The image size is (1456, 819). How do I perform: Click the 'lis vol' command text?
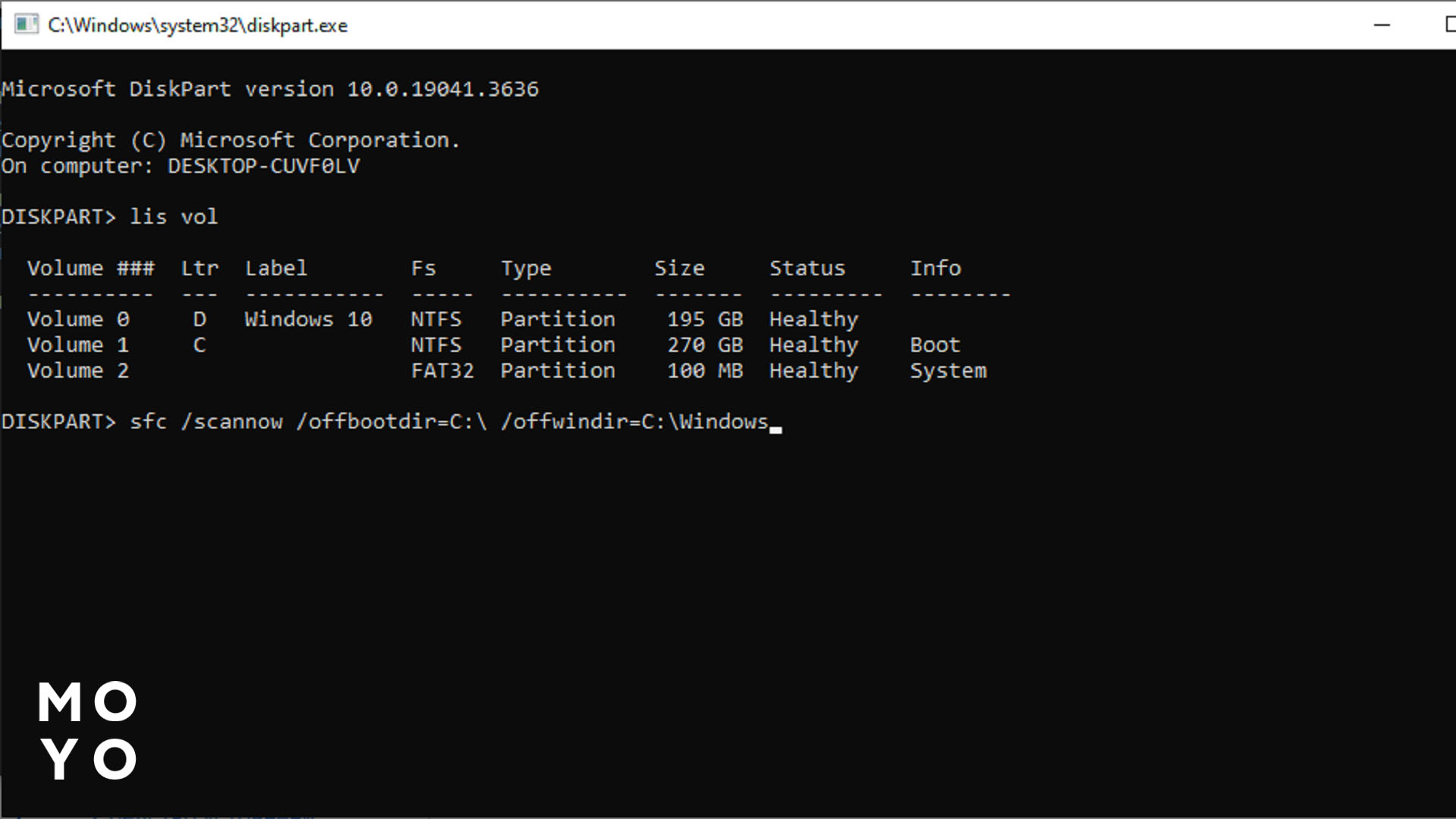coord(174,217)
